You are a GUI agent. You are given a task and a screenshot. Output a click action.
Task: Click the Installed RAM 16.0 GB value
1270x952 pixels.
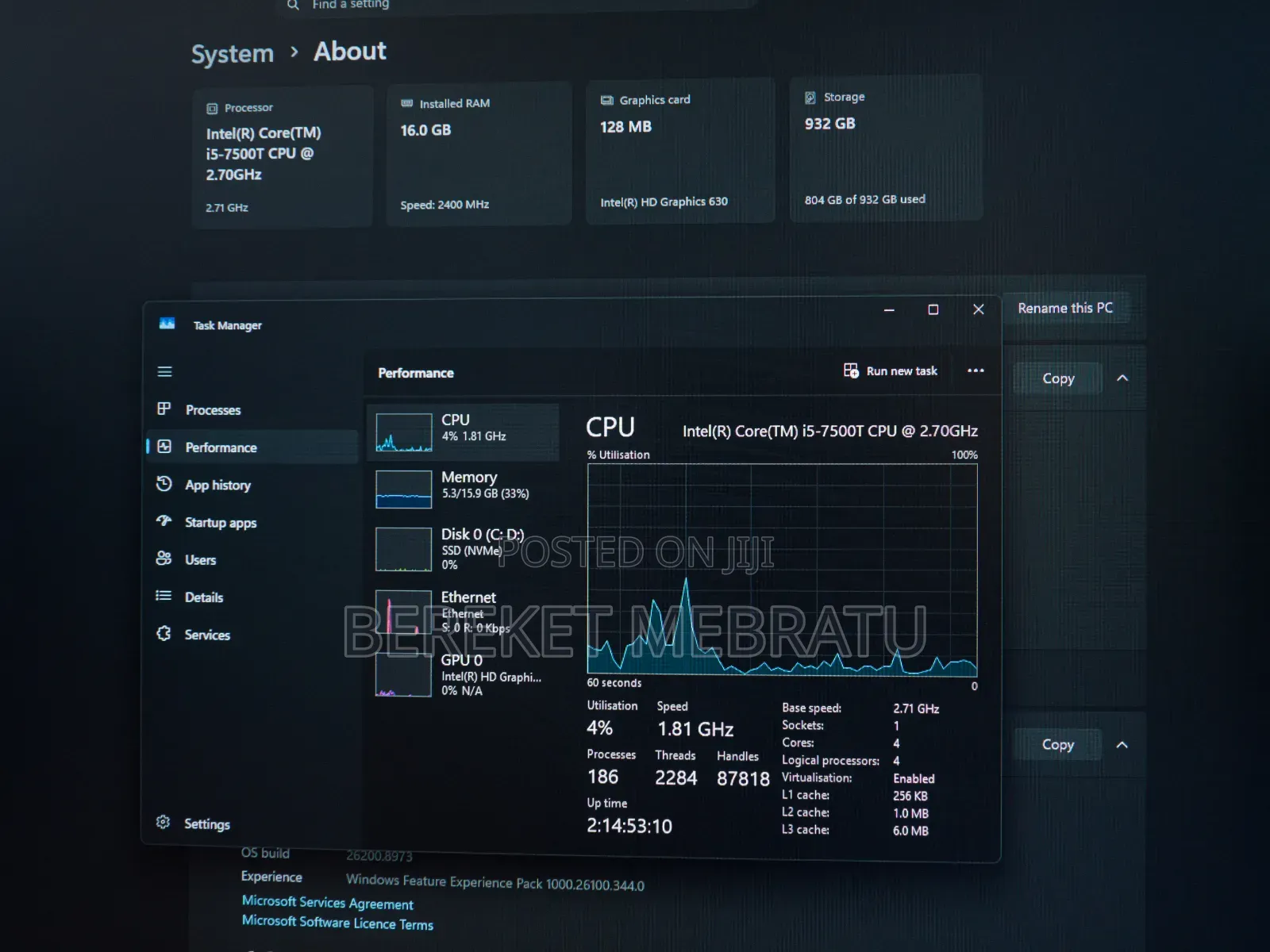(425, 130)
